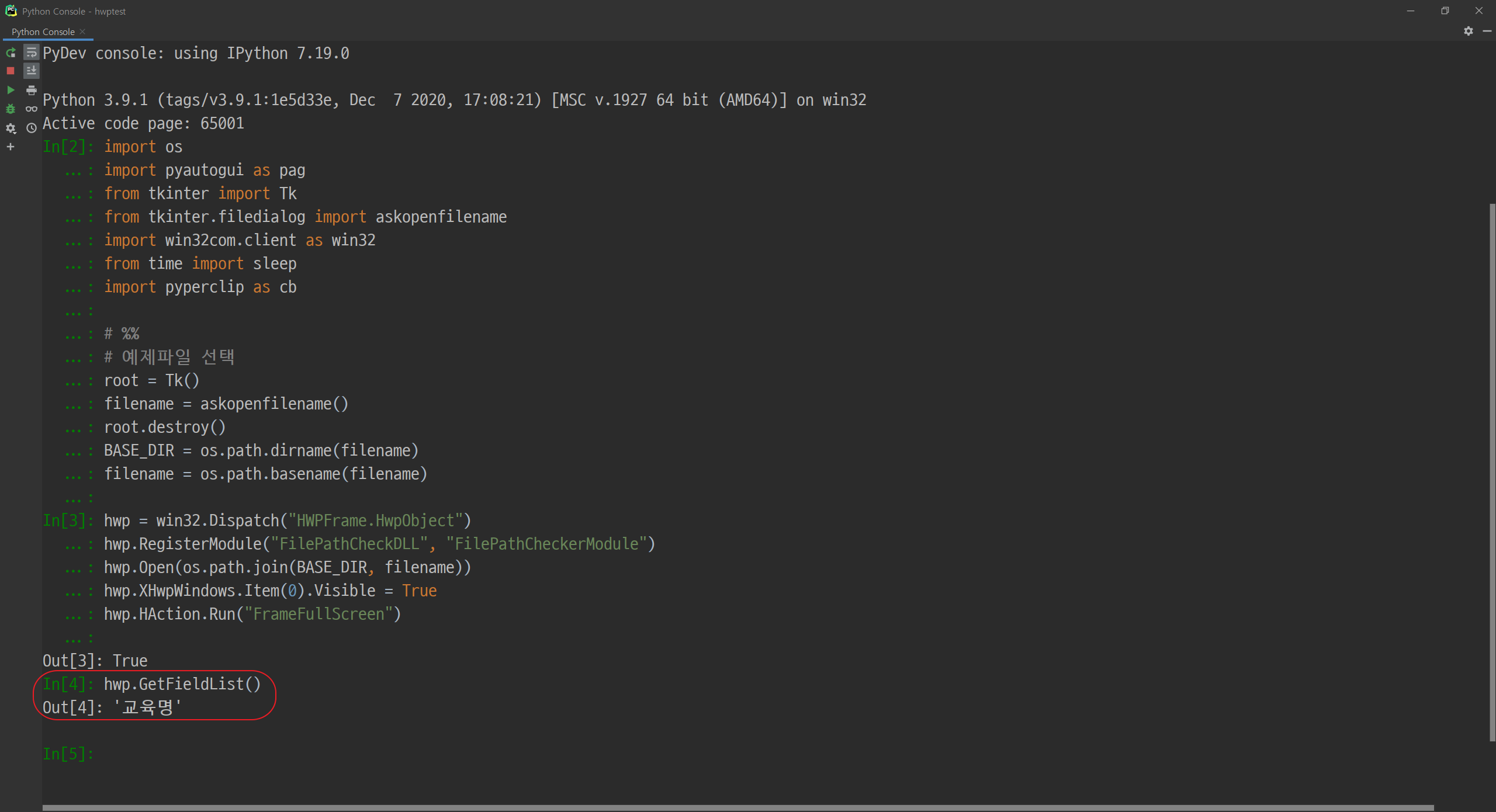
Task: Toggle Scroll to End of output
Action: (x=32, y=71)
